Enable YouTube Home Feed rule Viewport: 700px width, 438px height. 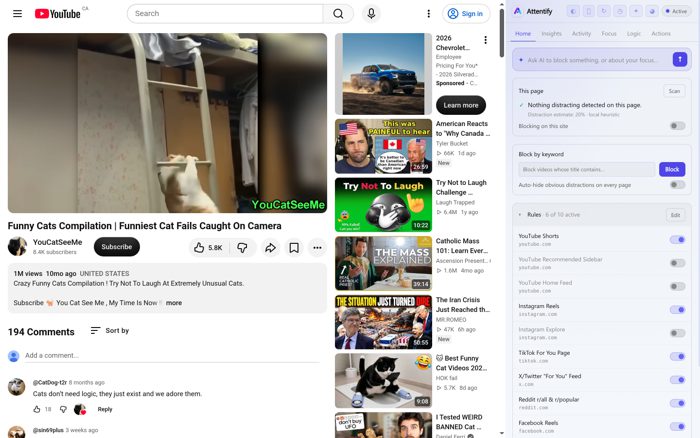click(x=677, y=286)
